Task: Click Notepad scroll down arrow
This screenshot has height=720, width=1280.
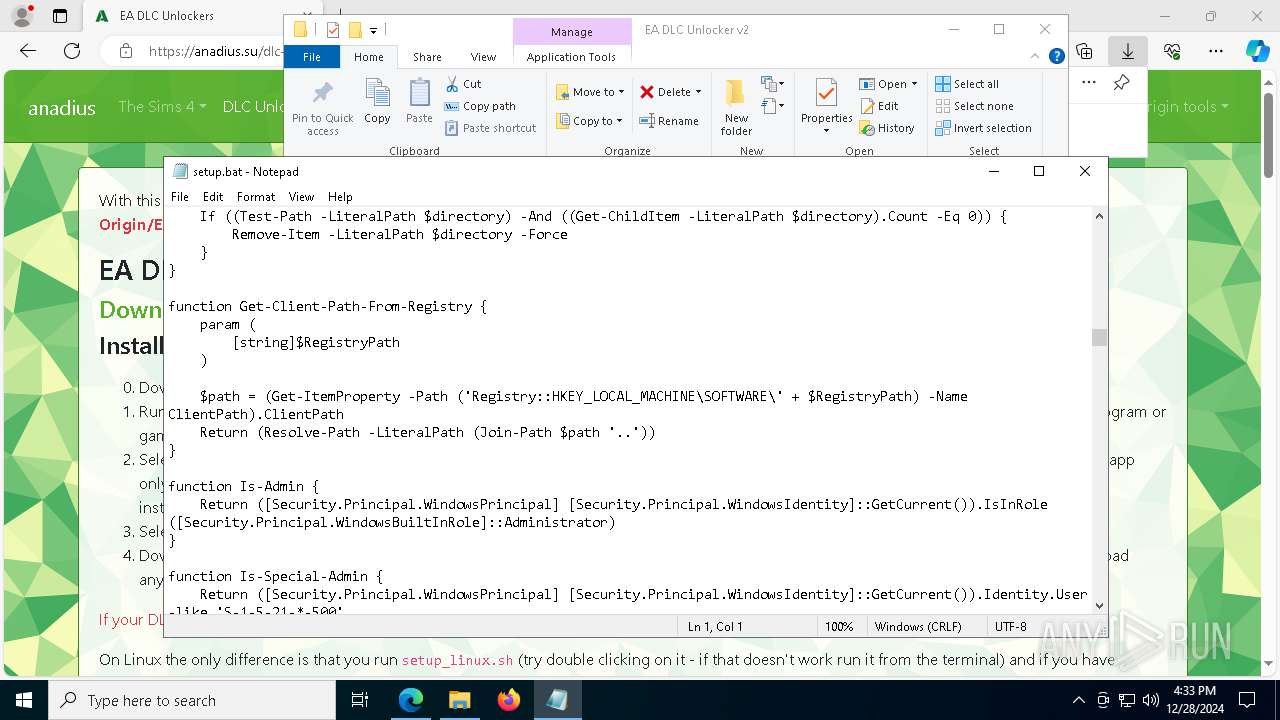Action: (x=1100, y=605)
